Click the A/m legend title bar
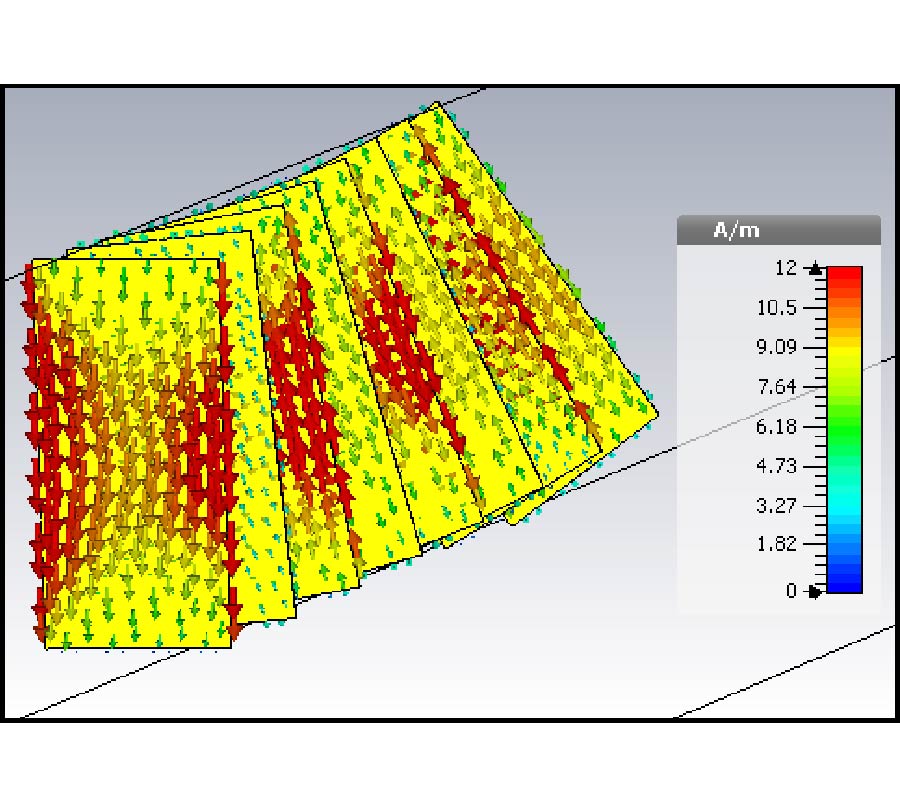This screenshot has width=900, height=800. coord(778,230)
